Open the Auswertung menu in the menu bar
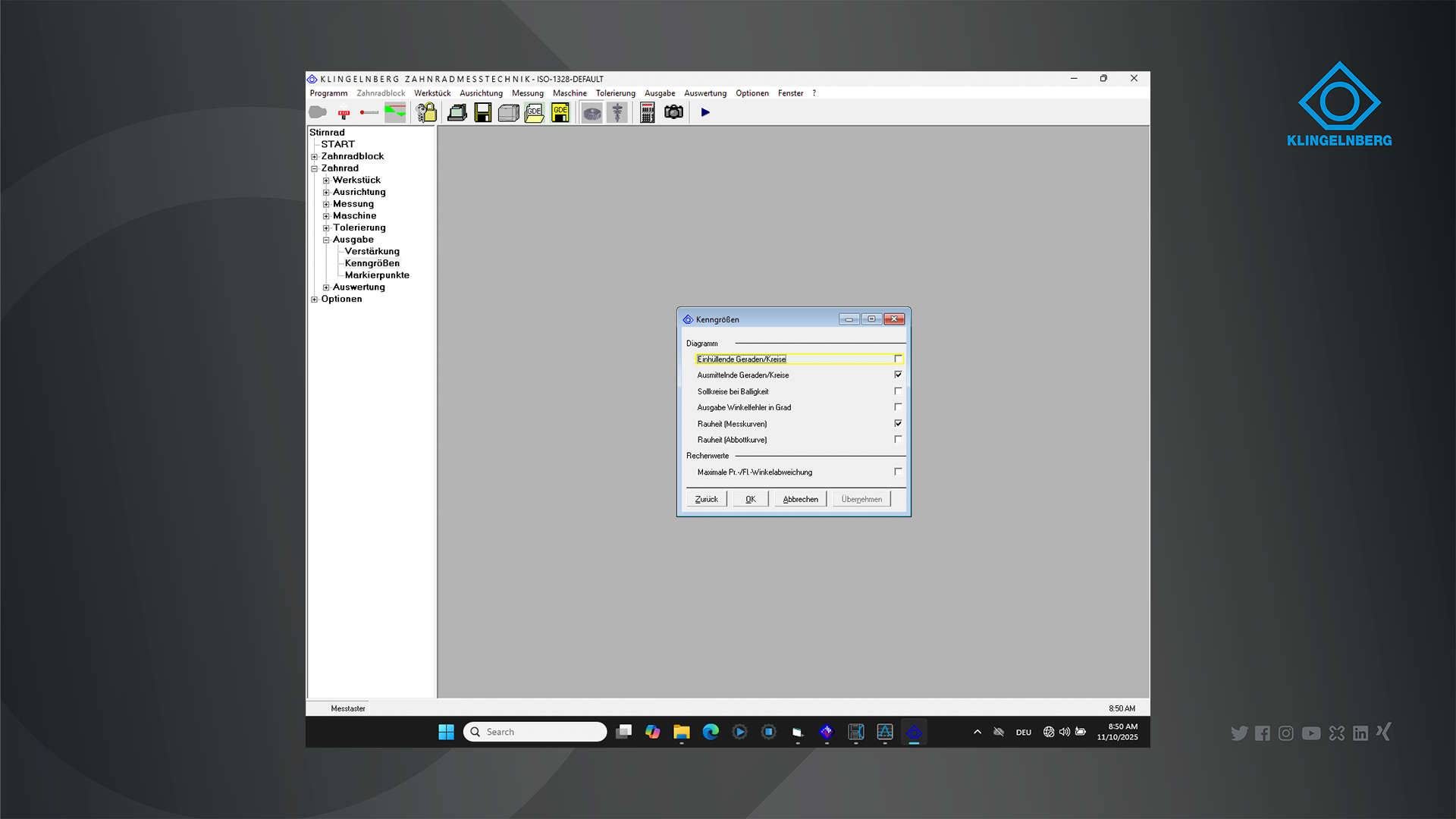 705,93
